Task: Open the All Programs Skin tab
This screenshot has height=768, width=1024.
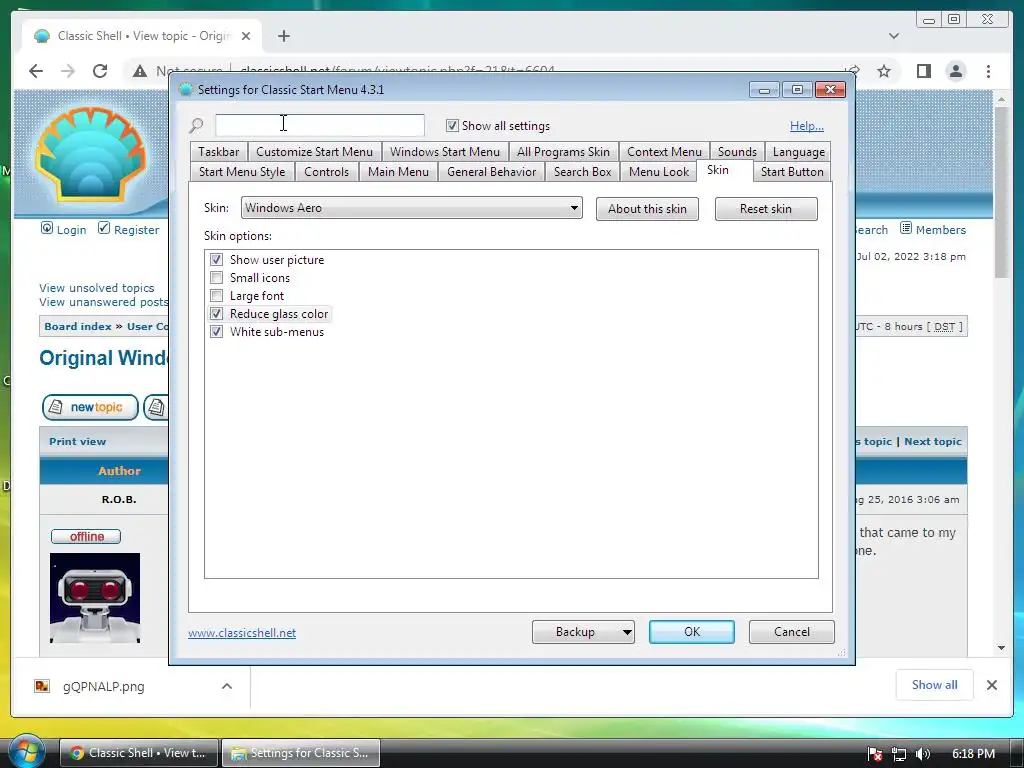Action: tap(563, 152)
